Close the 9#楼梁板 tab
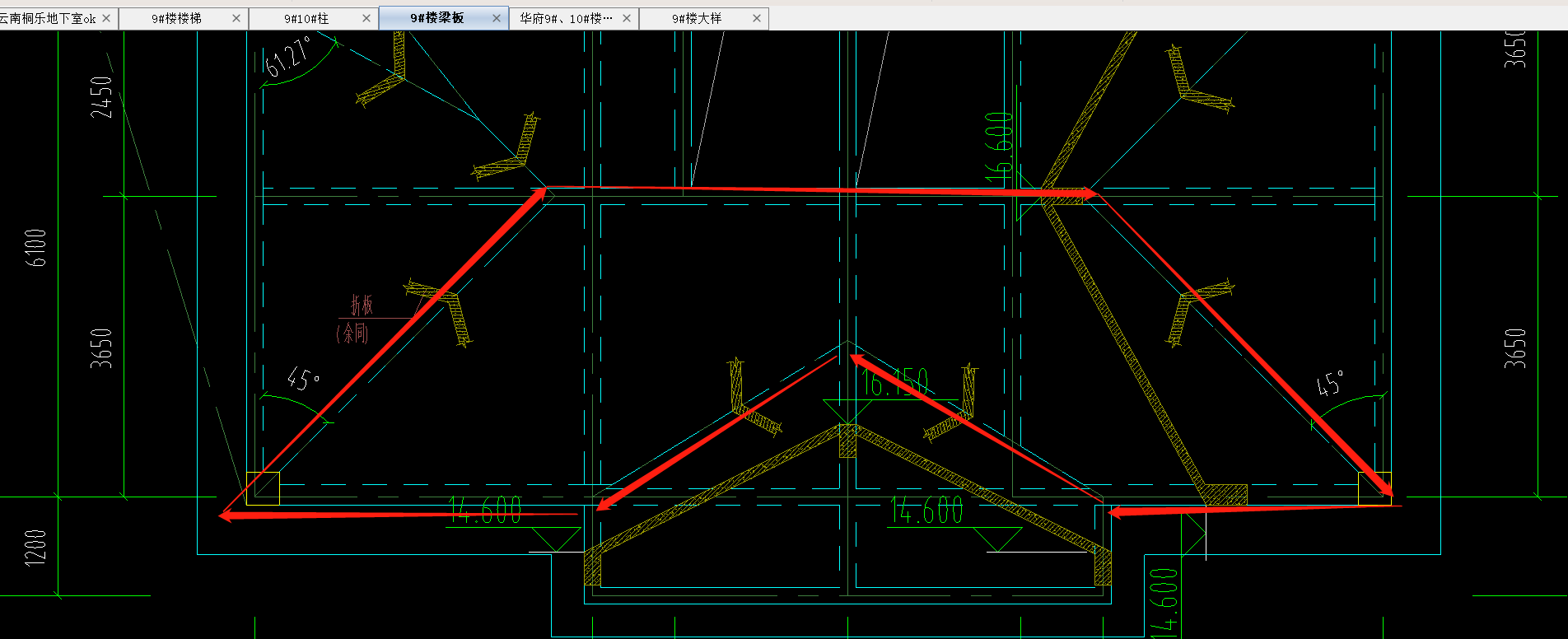Image resolution: width=1568 pixels, height=639 pixels. pos(497,18)
